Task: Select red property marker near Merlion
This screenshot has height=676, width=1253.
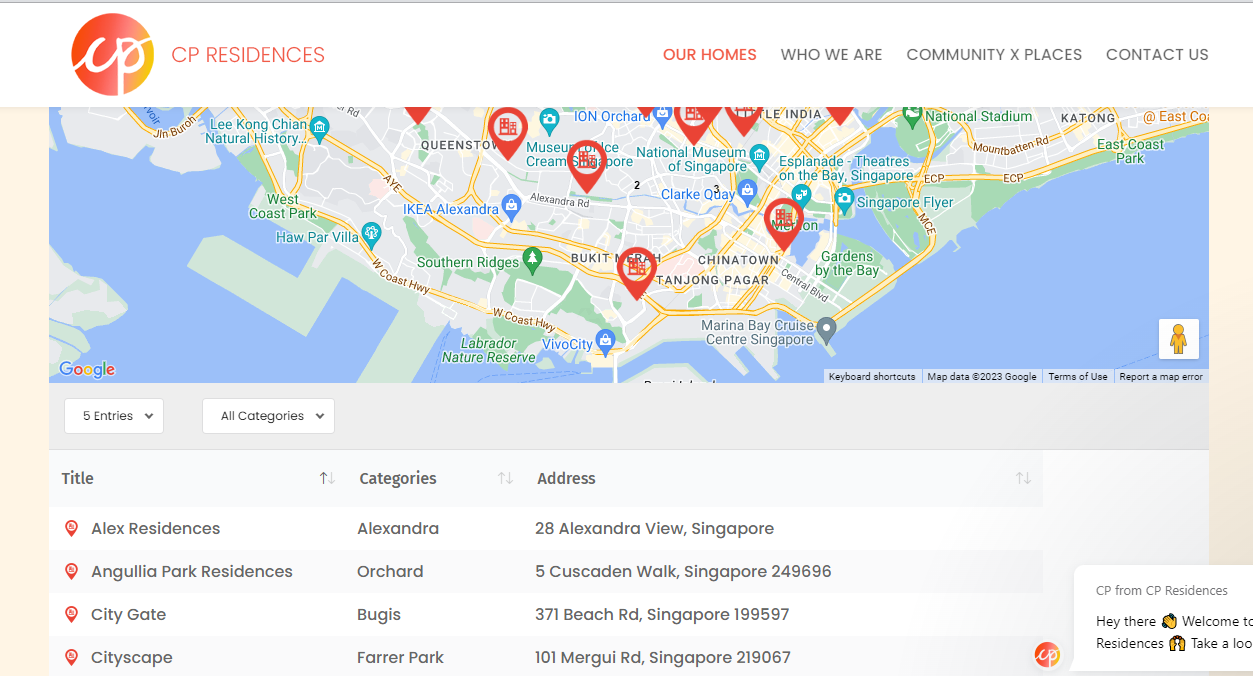Action: (783, 222)
